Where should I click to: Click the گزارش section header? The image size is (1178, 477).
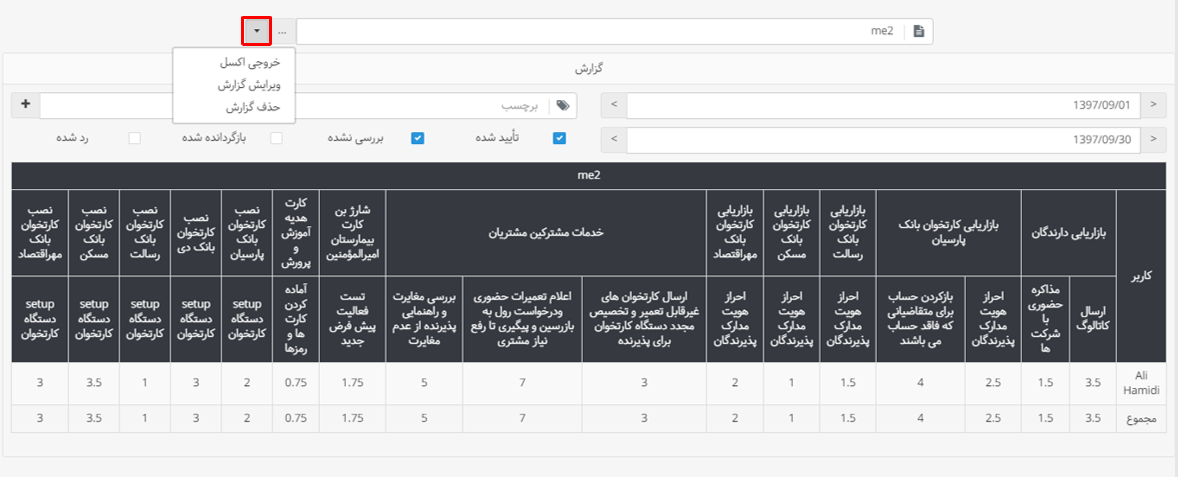click(590, 68)
